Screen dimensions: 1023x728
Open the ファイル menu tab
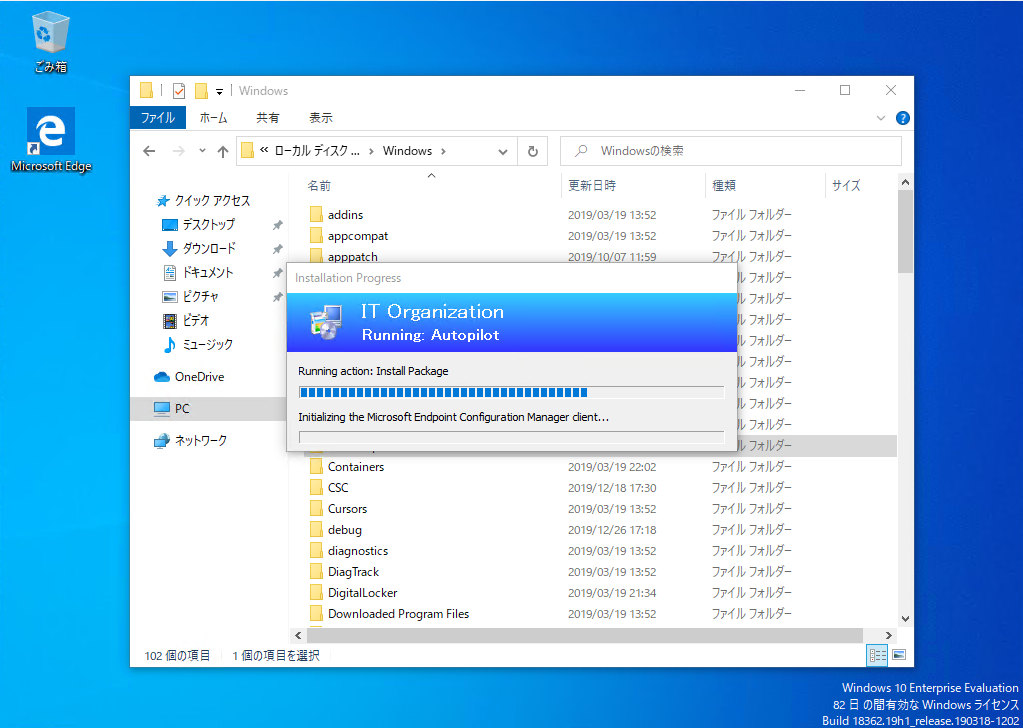tap(158, 118)
